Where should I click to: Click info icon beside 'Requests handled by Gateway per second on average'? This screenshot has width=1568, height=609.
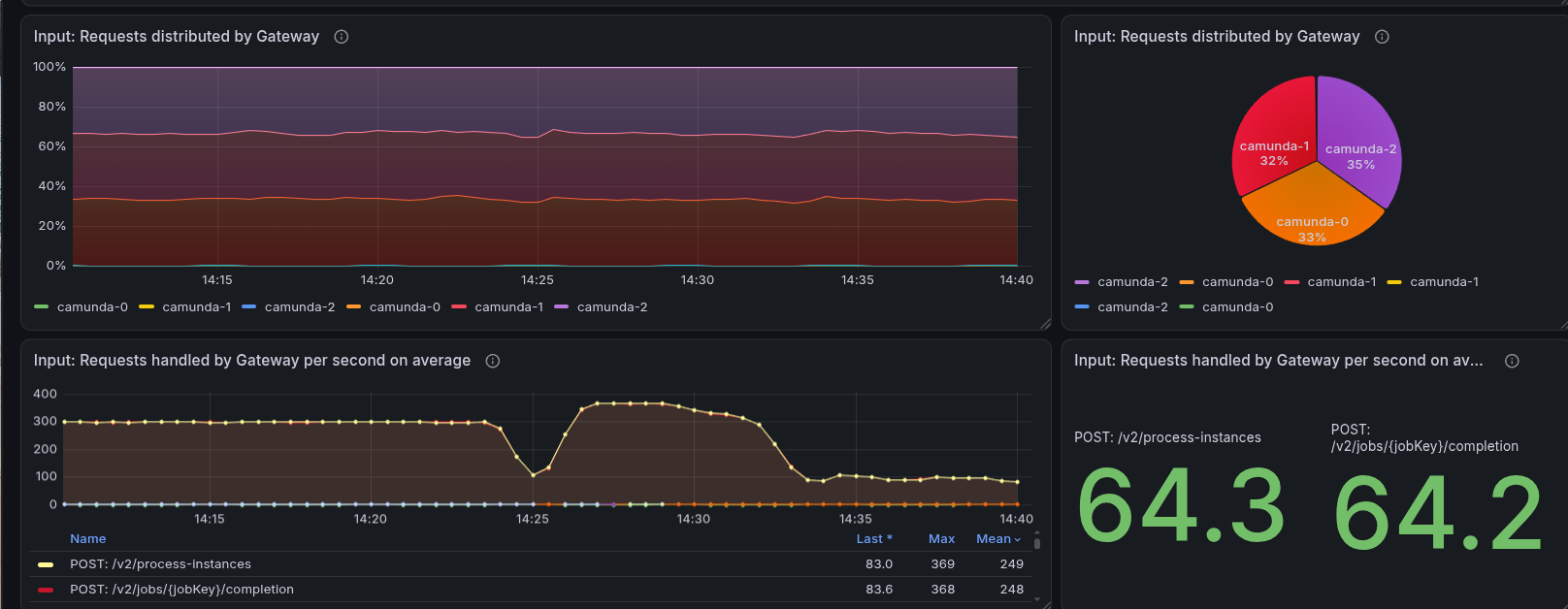pyautogui.click(x=493, y=361)
